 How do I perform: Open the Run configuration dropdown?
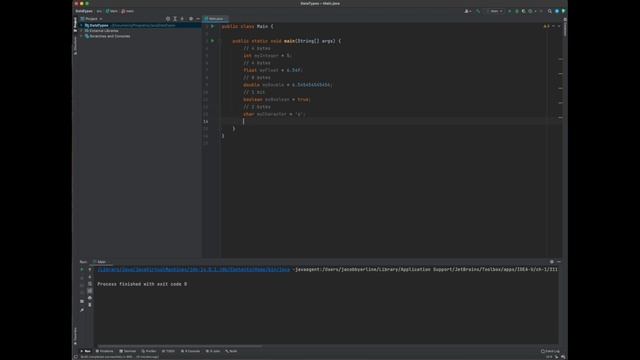[x=496, y=11]
